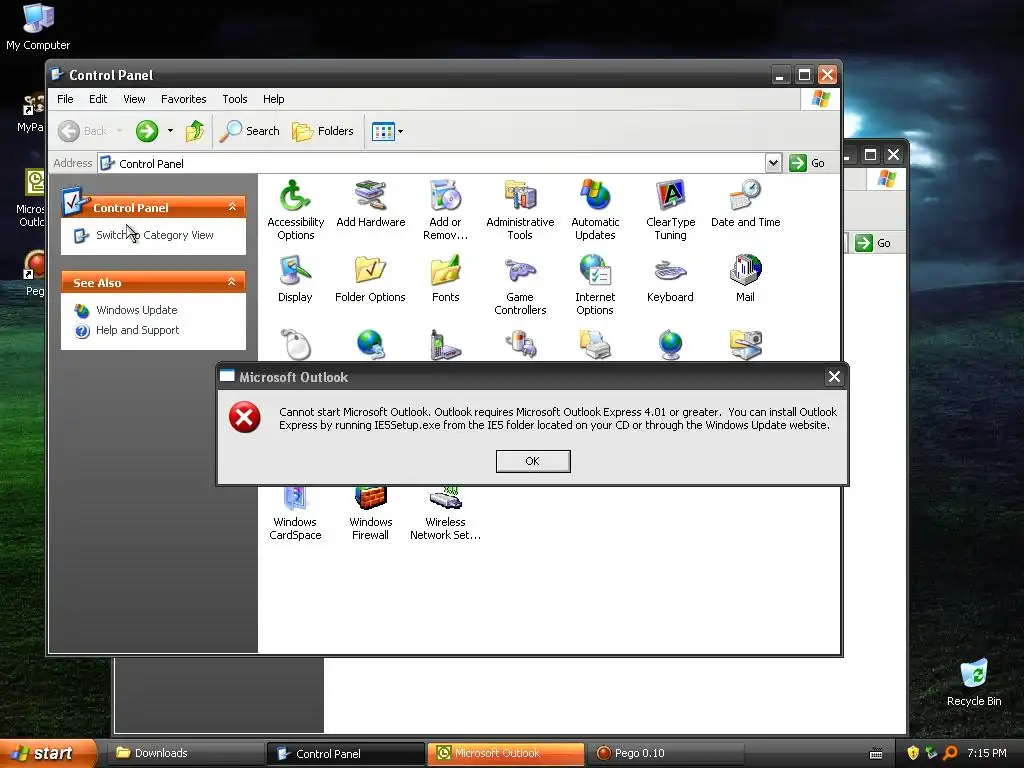Open the Help and Support link

point(137,330)
